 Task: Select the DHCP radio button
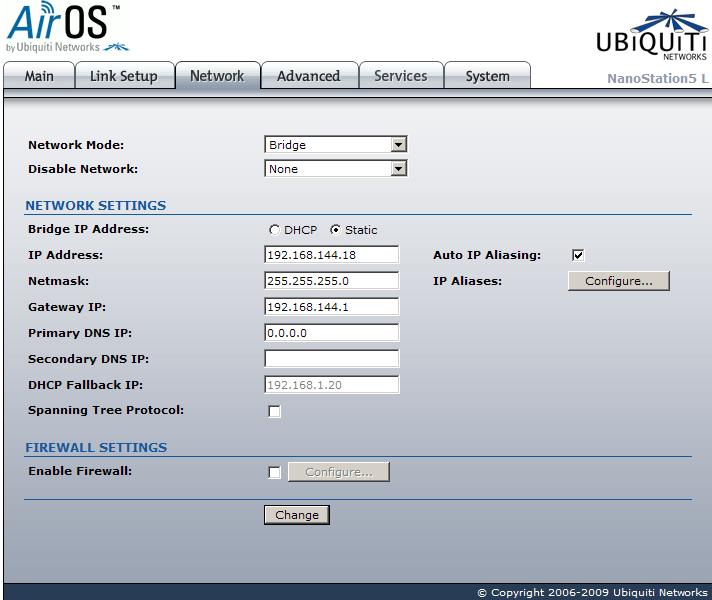pos(274,230)
